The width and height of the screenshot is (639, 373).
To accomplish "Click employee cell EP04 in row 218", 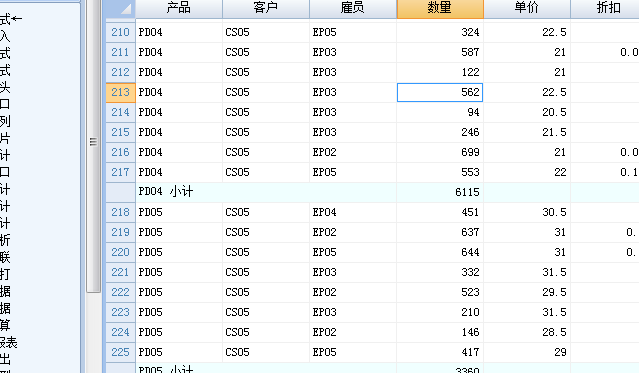I will (x=353, y=212).
